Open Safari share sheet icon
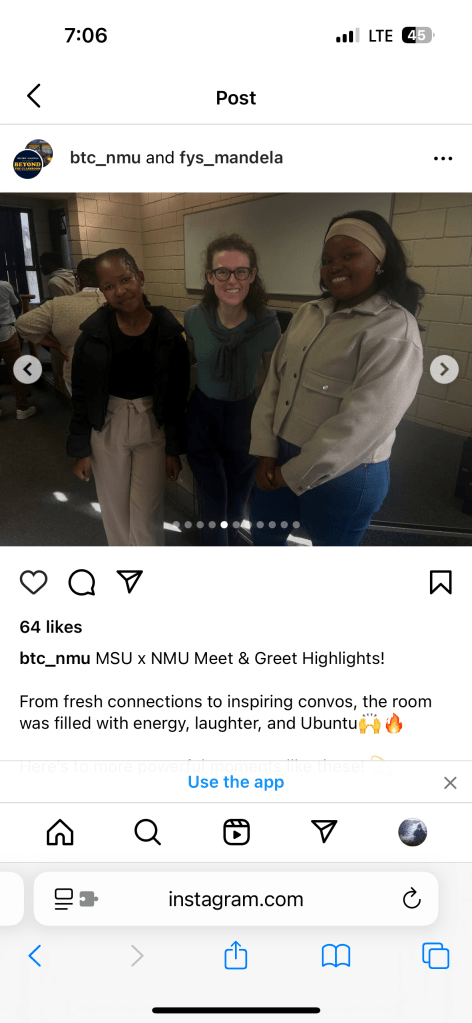The image size is (472, 1023). pos(236,956)
